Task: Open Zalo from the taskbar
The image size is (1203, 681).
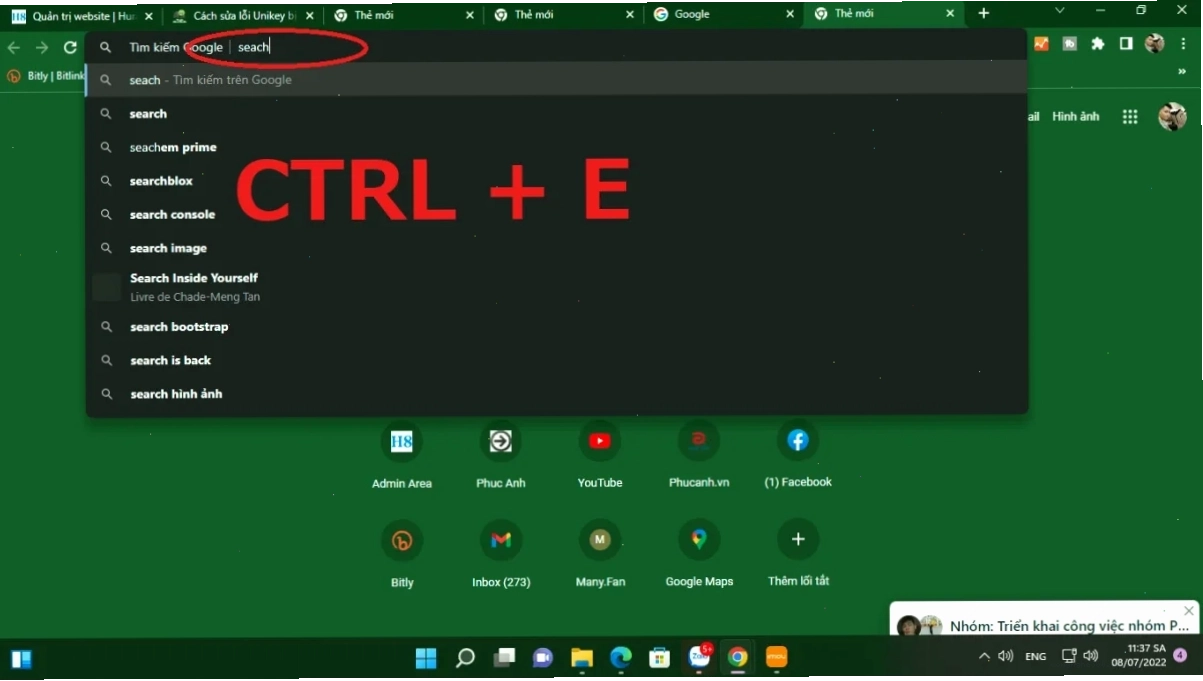Action: [699, 657]
